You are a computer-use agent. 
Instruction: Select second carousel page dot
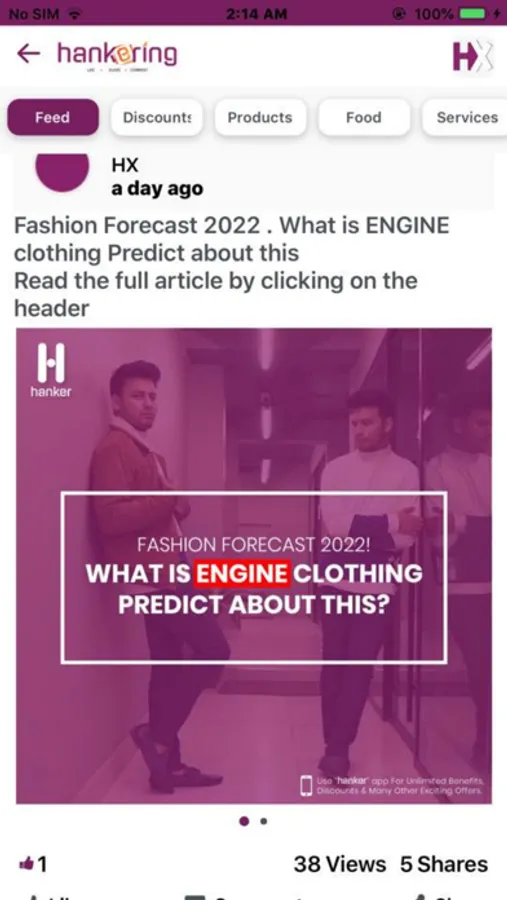click(264, 821)
